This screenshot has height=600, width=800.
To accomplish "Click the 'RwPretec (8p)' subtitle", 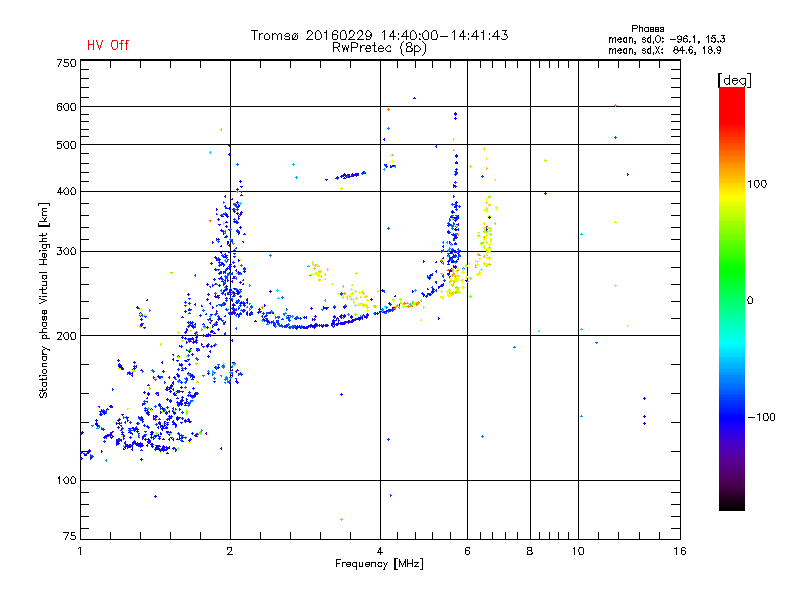I will click(x=379, y=48).
